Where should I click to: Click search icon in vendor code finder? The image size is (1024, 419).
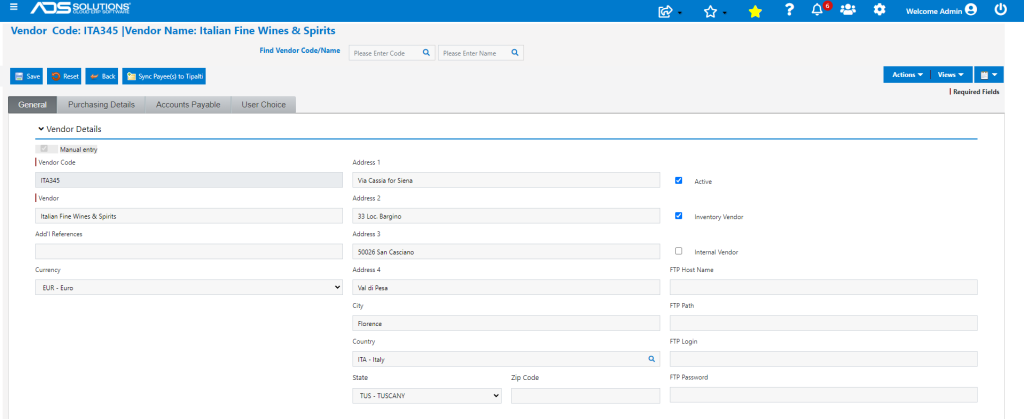pyautogui.click(x=426, y=53)
